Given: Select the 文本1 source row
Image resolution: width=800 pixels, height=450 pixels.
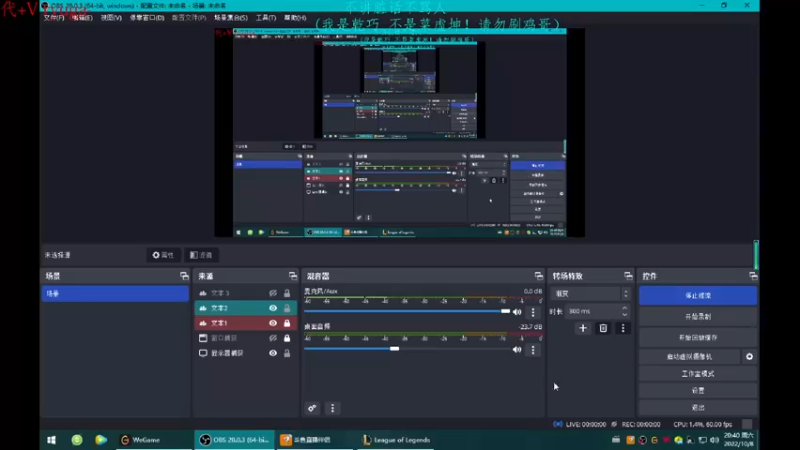Looking at the screenshot, I should pyautogui.click(x=246, y=323).
